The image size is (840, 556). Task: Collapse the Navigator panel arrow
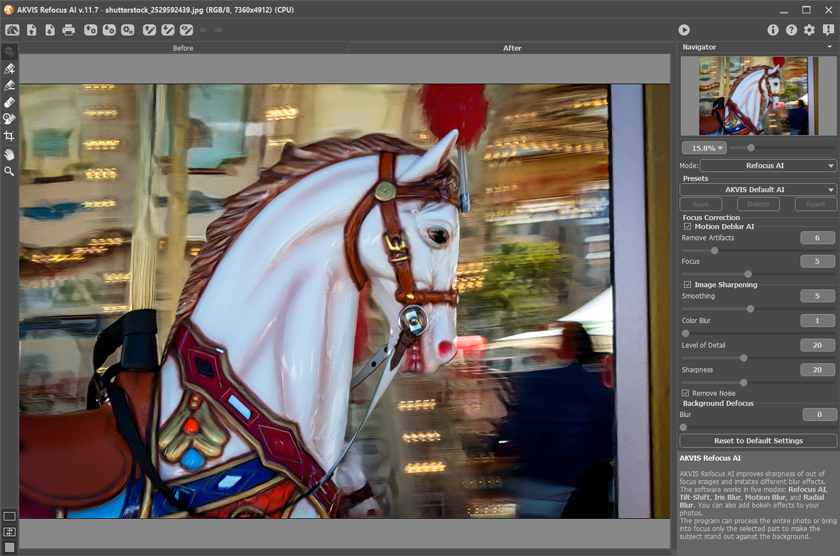tap(829, 47)
